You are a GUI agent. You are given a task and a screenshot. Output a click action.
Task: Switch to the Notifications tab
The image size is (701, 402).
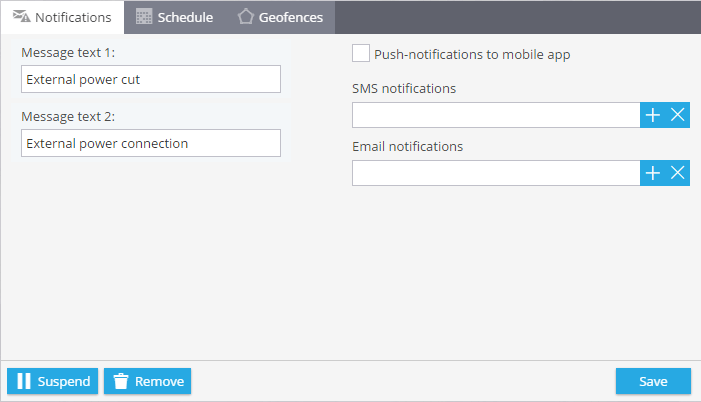[x=62, y=17]
